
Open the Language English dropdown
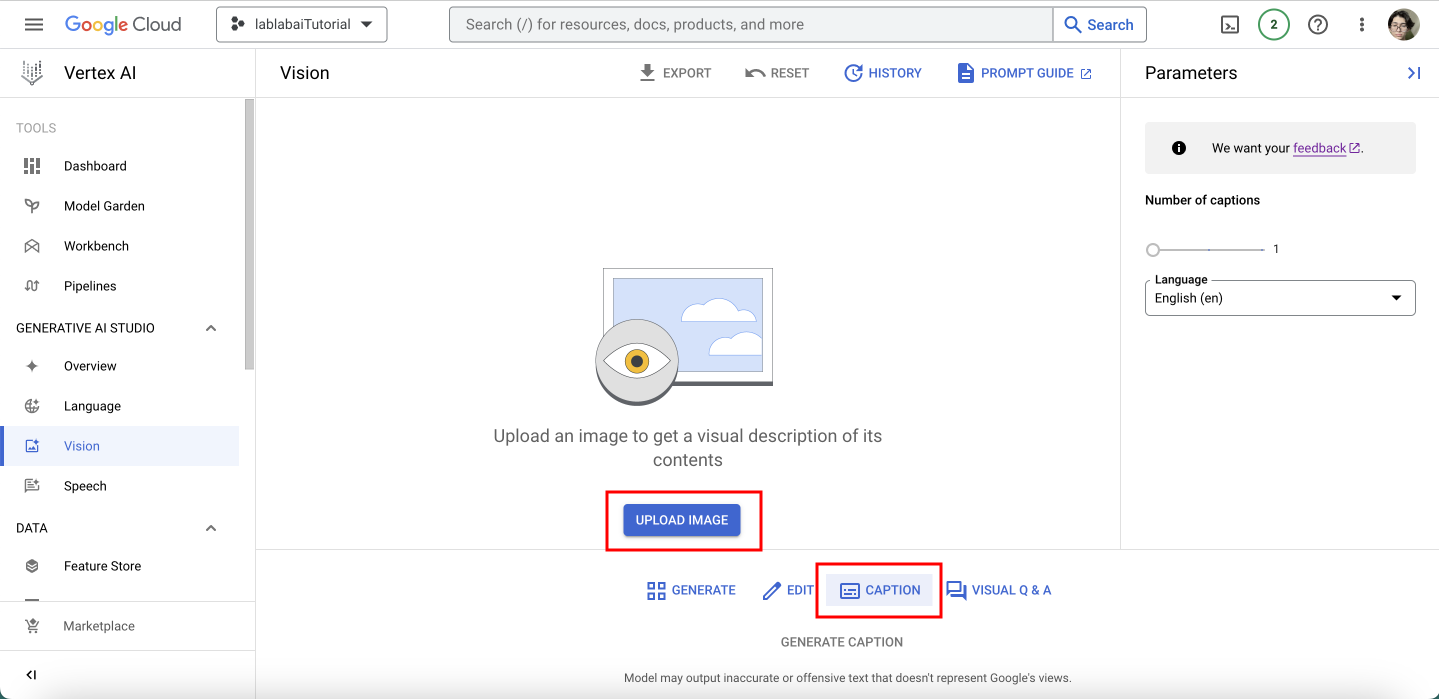click(1280, 298)
